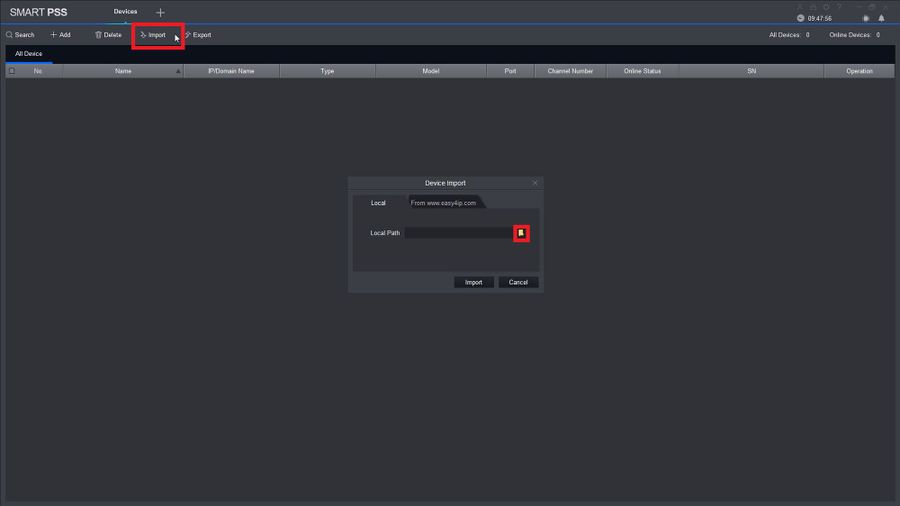Click the icon left of the bell
The height and width of the screenshot is (506, 900).
(x=866, y=18)
